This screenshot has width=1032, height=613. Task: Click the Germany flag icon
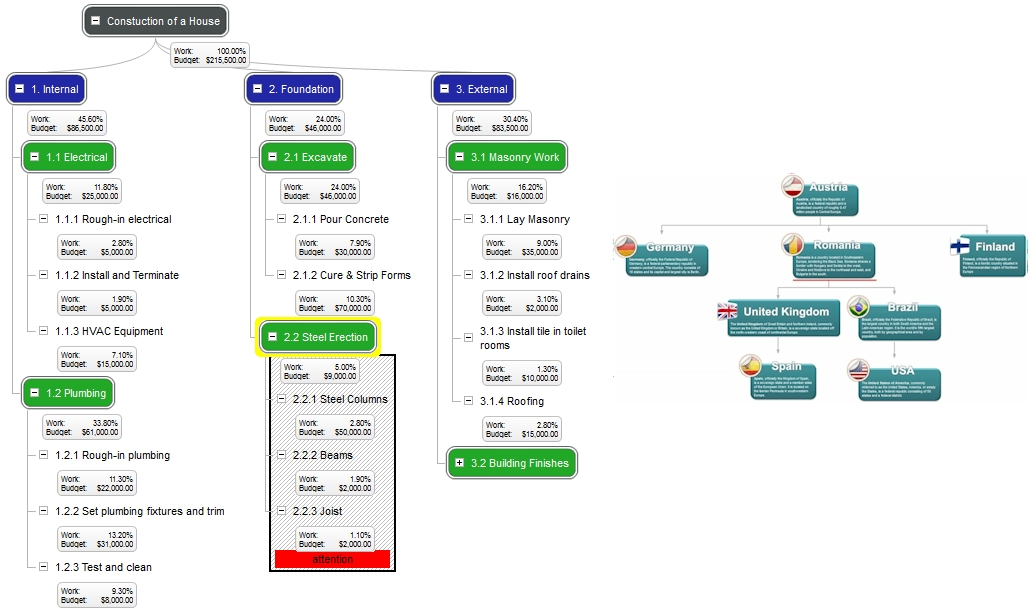[x=626, y=246]
